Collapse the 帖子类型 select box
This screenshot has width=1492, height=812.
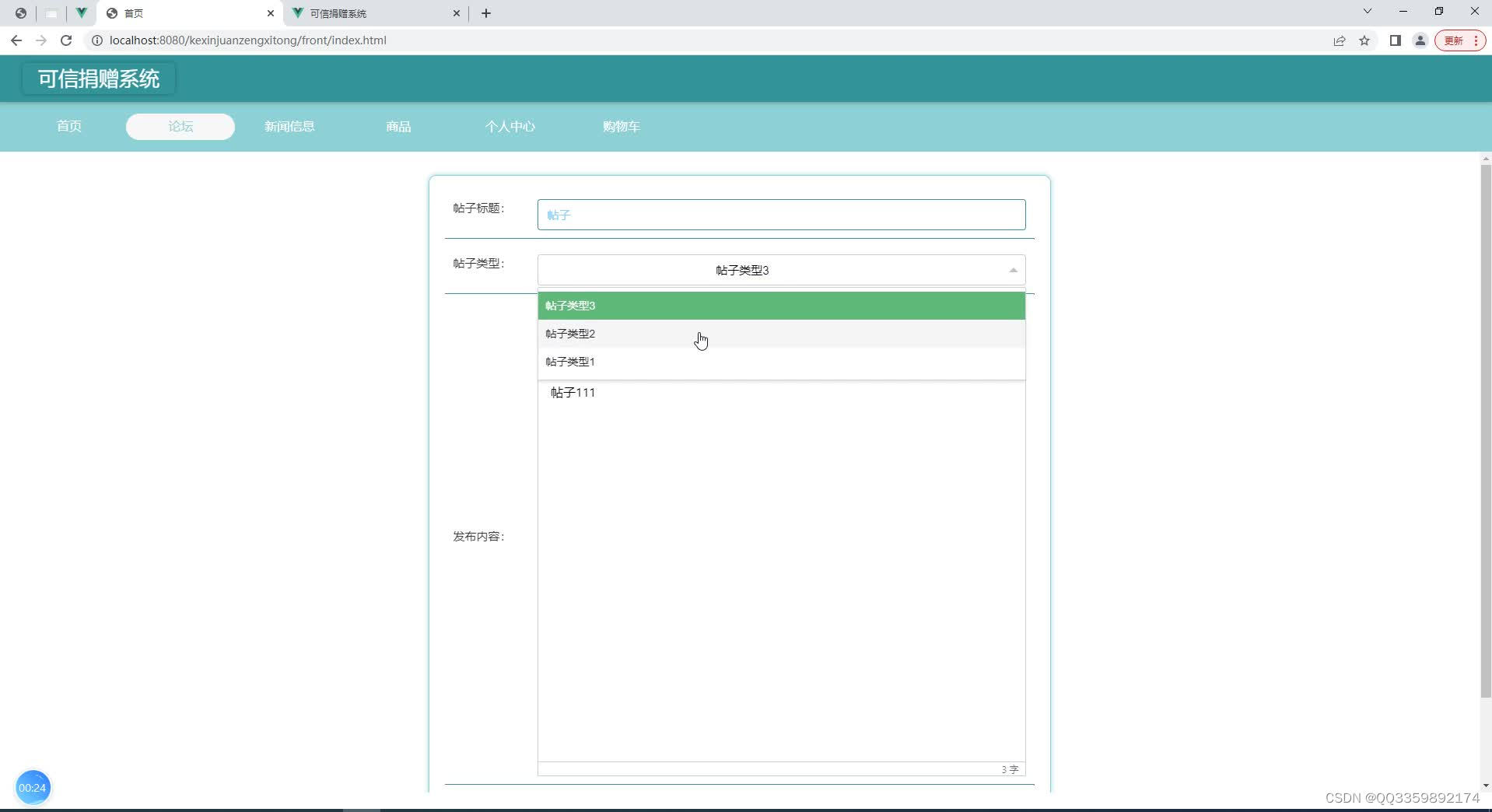coord(781,270)
